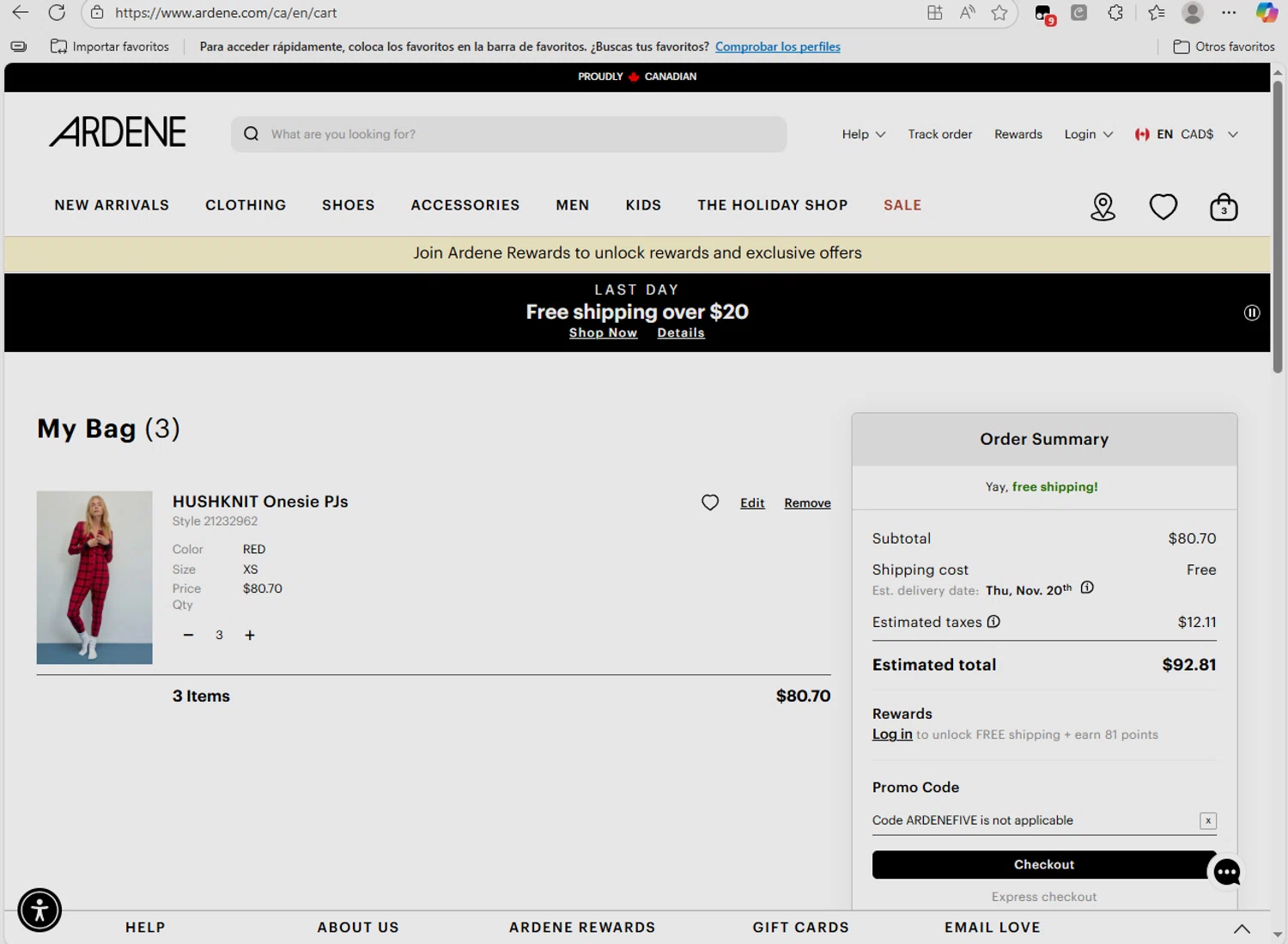
Task: Click the black Checkout button
Action: tap(1044, 865)
